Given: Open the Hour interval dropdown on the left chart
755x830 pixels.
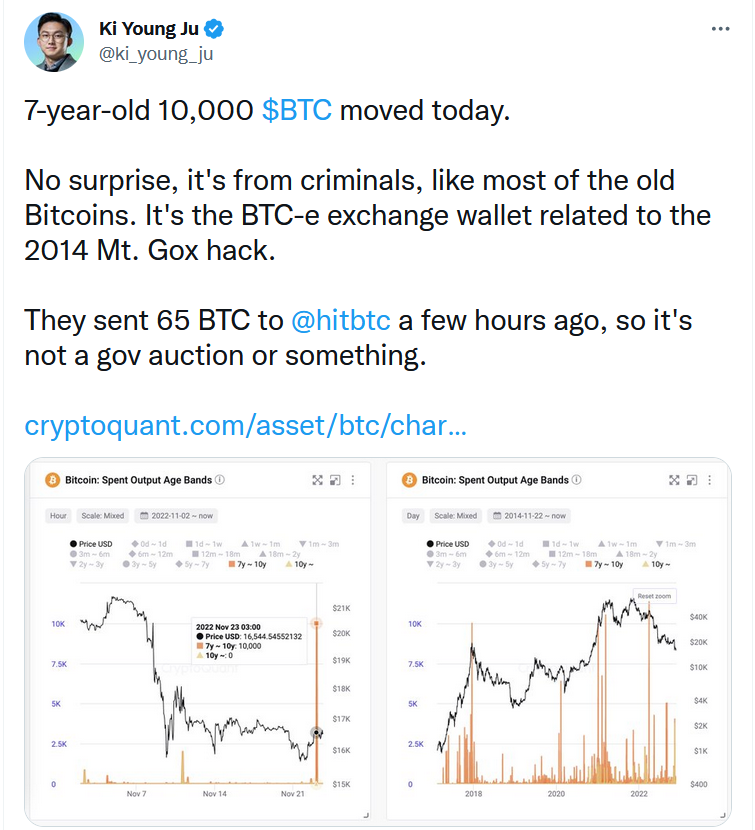Looking at the screenshot, I should [x=59, y=516].
